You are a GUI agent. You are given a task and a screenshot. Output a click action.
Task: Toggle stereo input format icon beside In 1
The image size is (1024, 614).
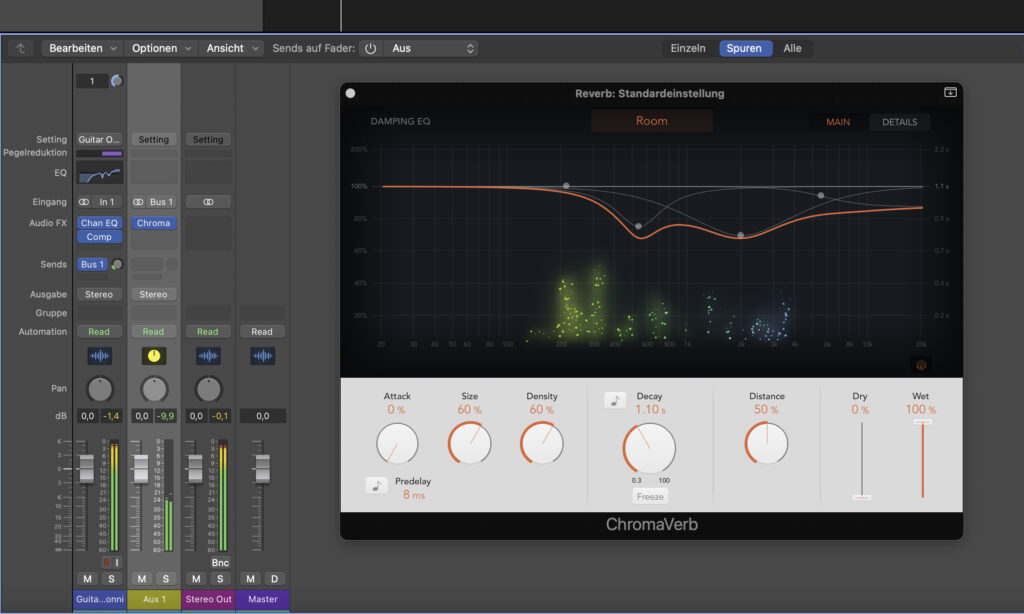point(84,202)
